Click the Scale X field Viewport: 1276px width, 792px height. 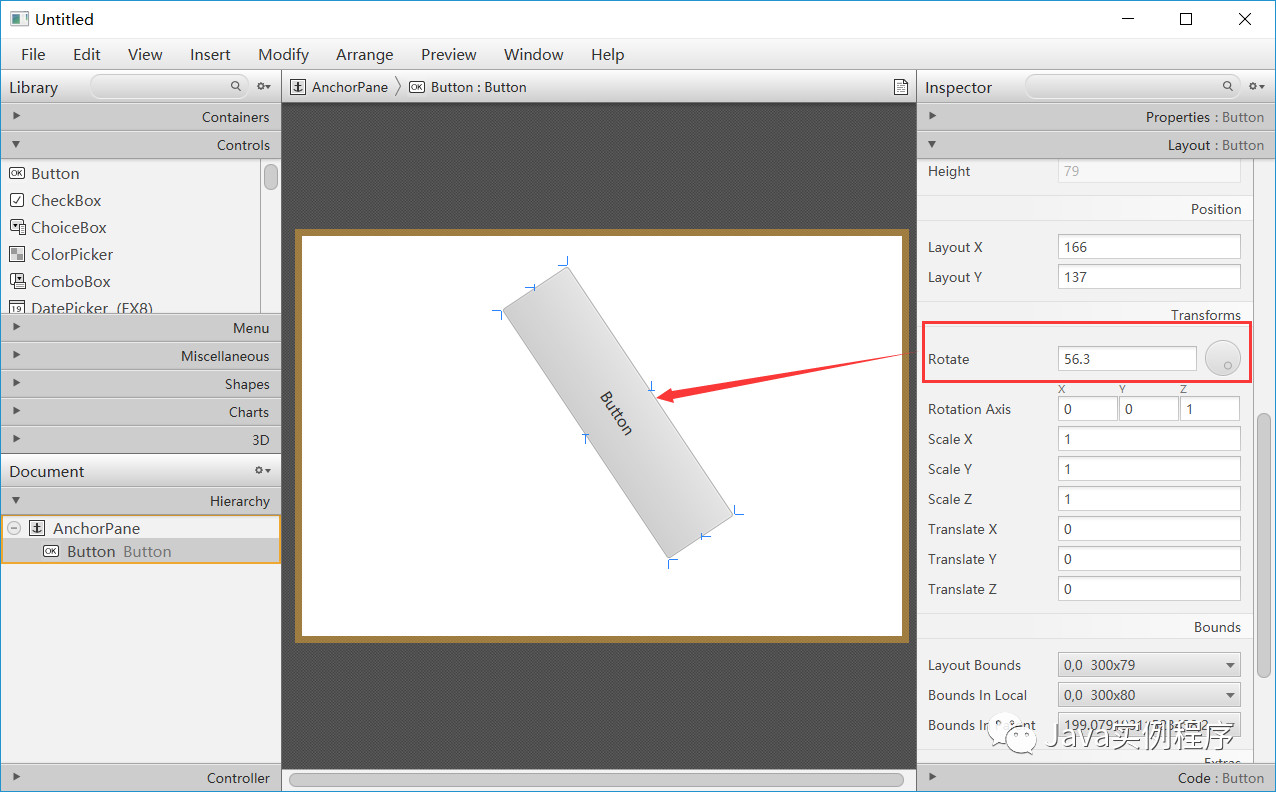click(x=1149, y=439)
